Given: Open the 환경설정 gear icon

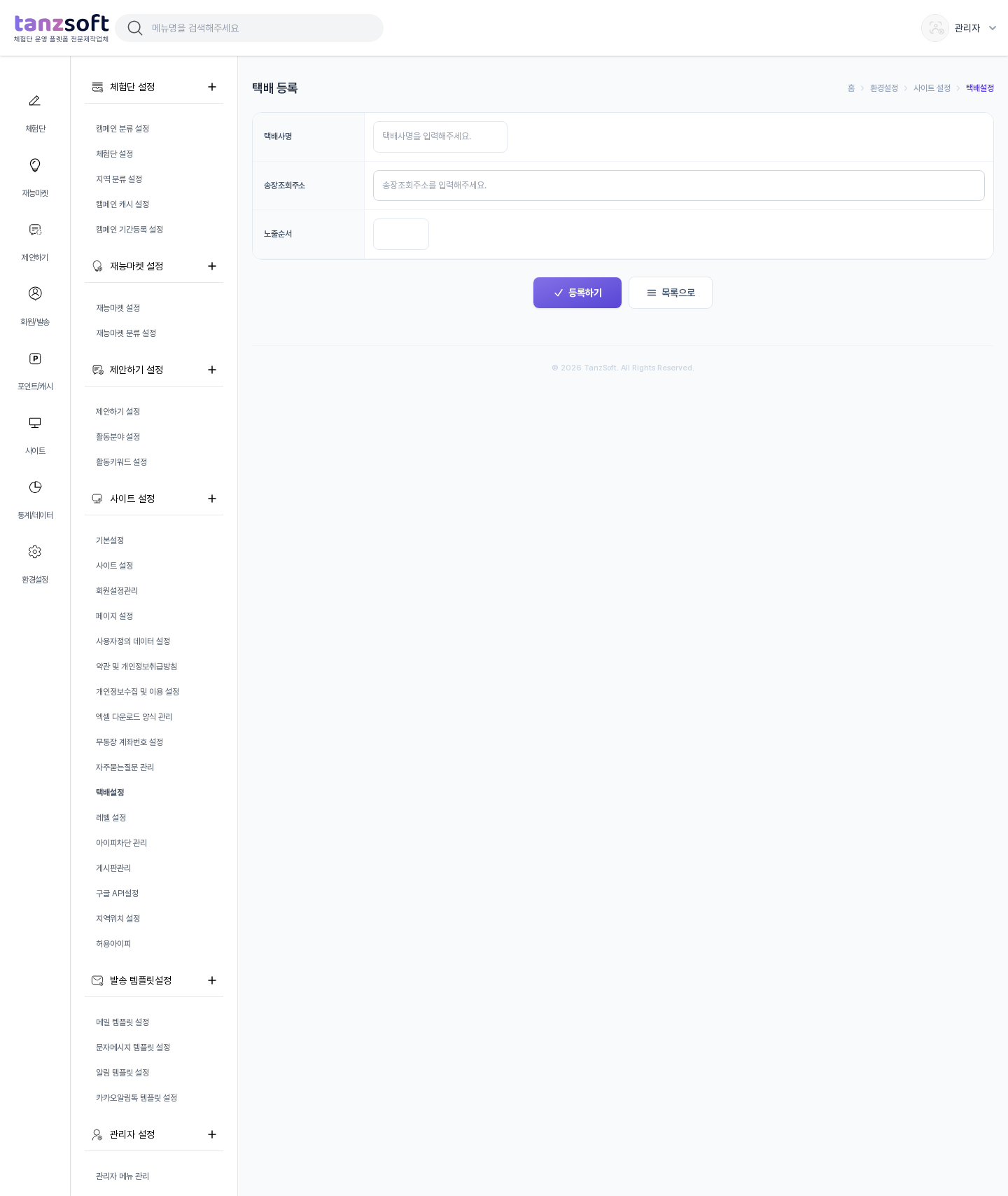Looking at the screenshot, I should tap(35, 552).
